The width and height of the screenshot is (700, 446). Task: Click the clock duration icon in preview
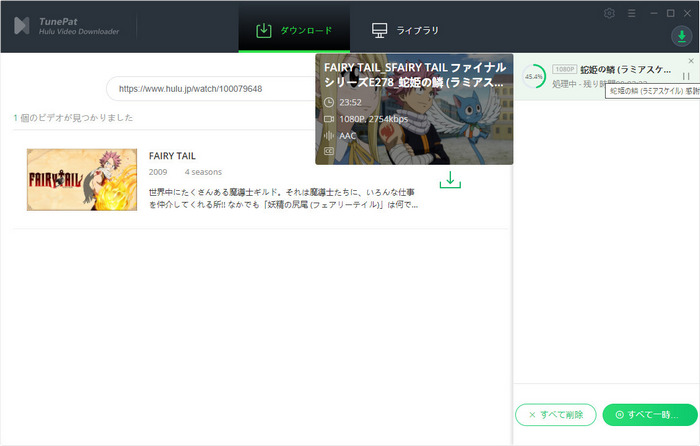click(329, 102)
